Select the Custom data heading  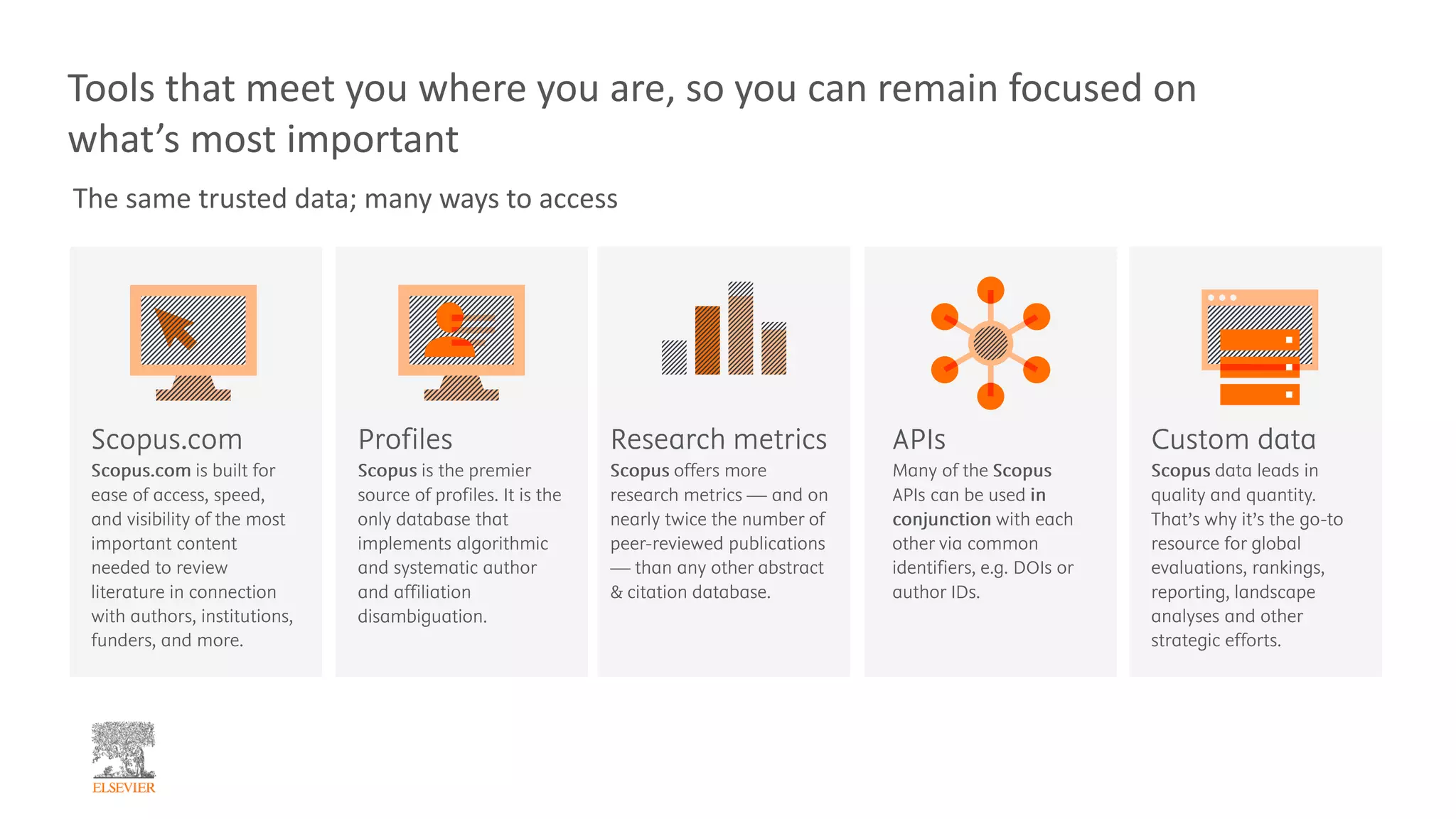click(1233, 439)
